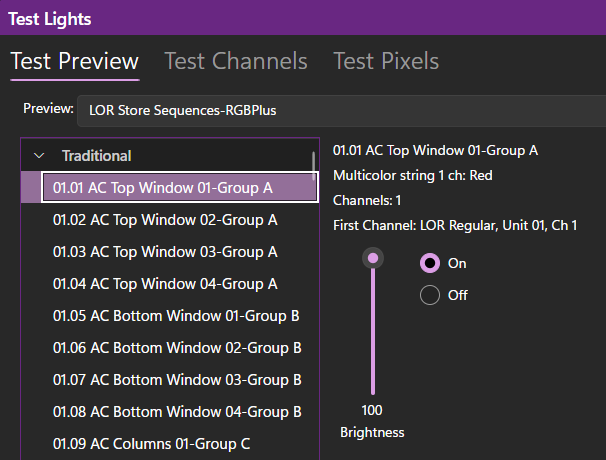606x460 pixels.
Task: Choose 01.03 AC Top Window 03-Group A
Action: coord(165,252)
